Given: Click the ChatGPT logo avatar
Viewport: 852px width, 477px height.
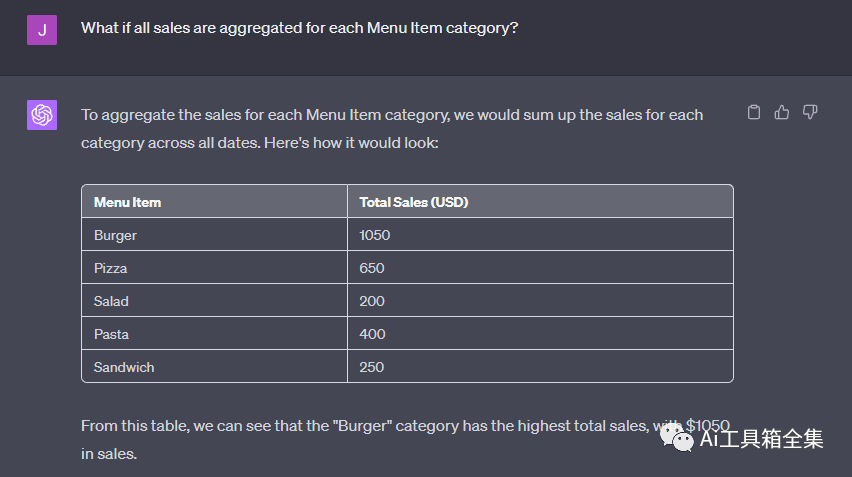Looking at the screenshot, I should tap(42, 115).
